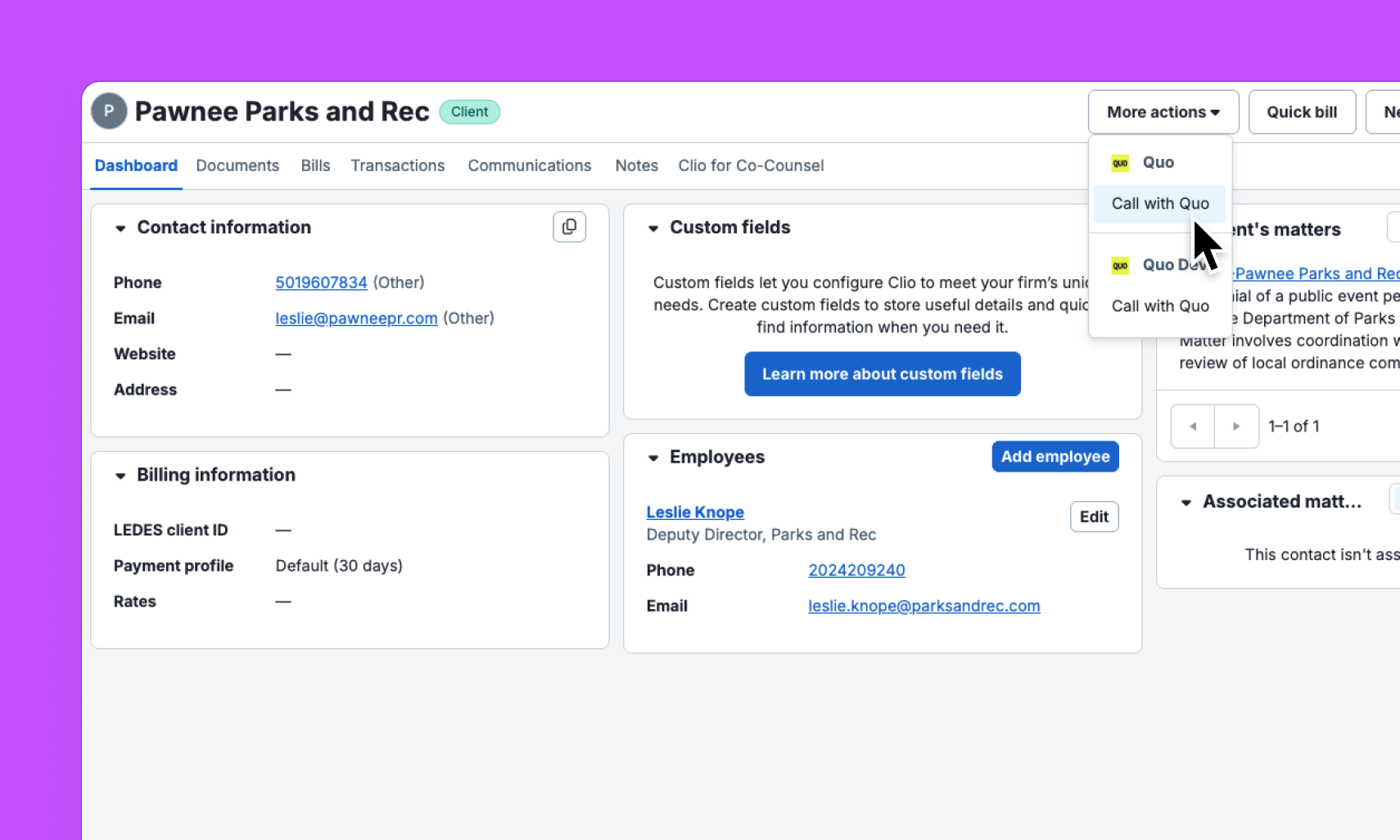Screen dimensions: 1400x840
Task: Collapse the Contact information section
Action: pos(120,228)
